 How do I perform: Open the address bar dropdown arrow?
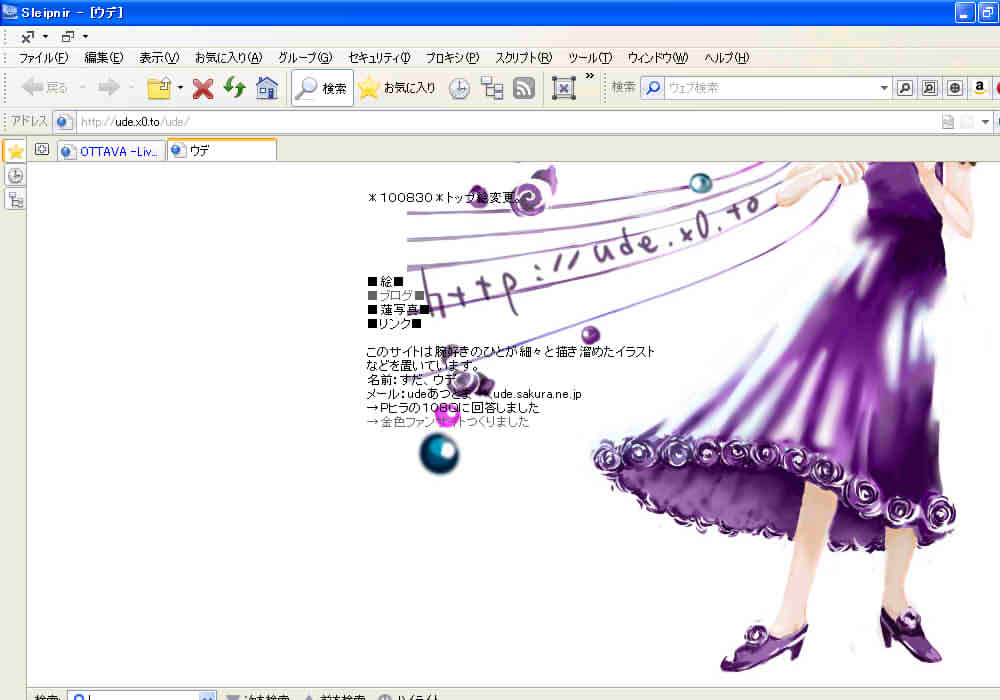click(x=985, y=122)
